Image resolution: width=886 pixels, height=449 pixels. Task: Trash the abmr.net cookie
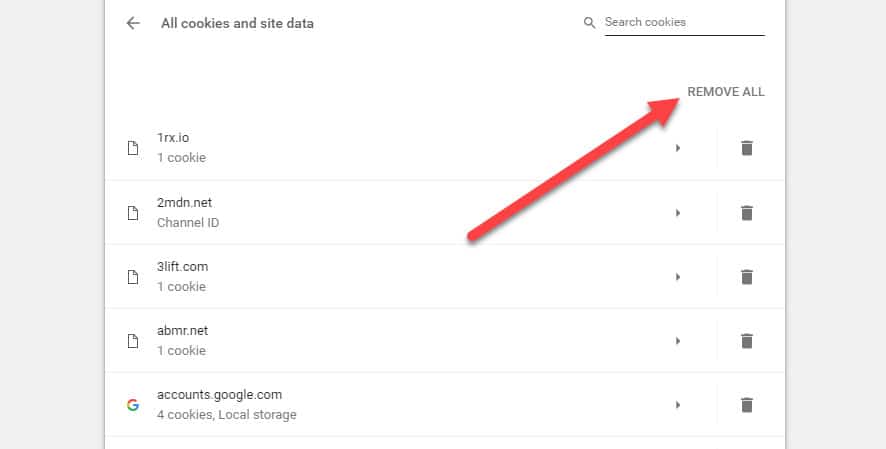(746, 340)
